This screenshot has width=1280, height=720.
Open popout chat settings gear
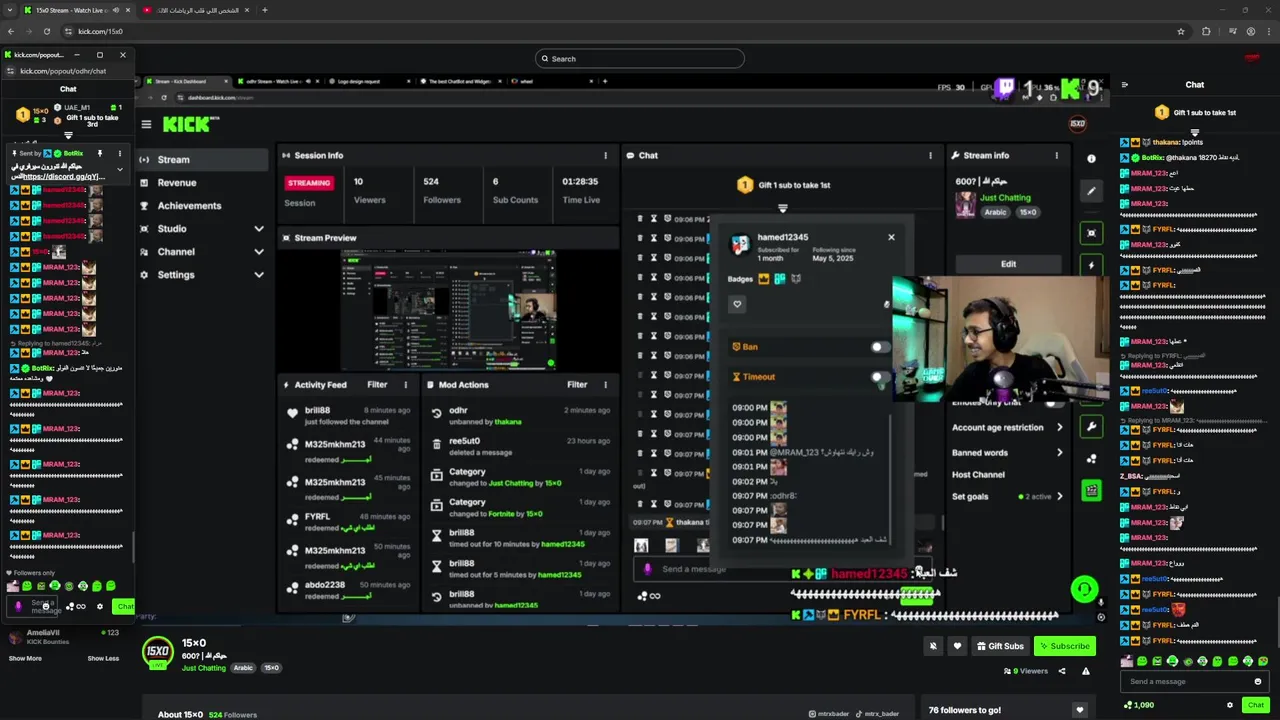point(99,606)
